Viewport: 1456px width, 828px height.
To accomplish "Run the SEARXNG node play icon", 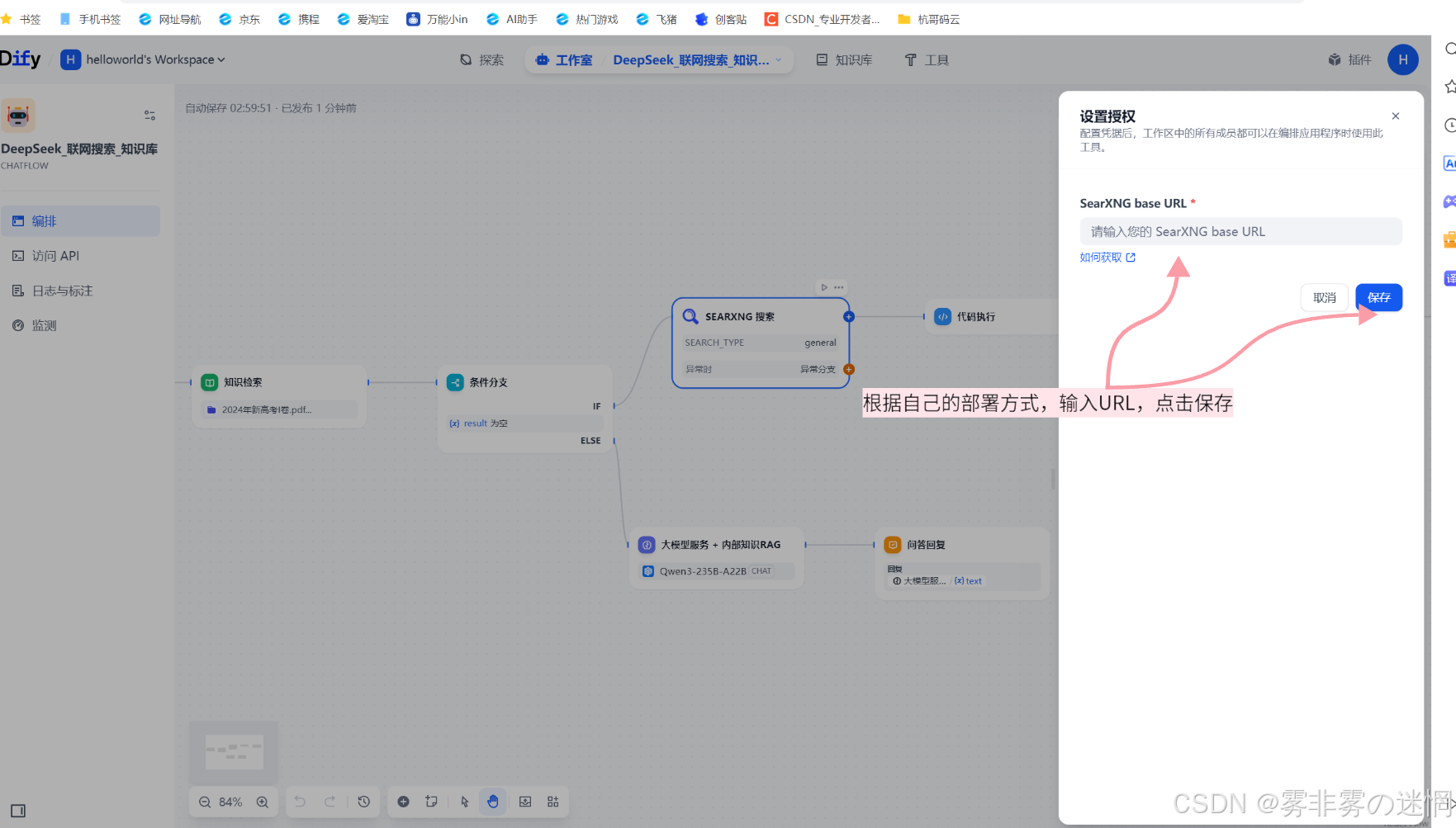I will [x=823, y=287].
